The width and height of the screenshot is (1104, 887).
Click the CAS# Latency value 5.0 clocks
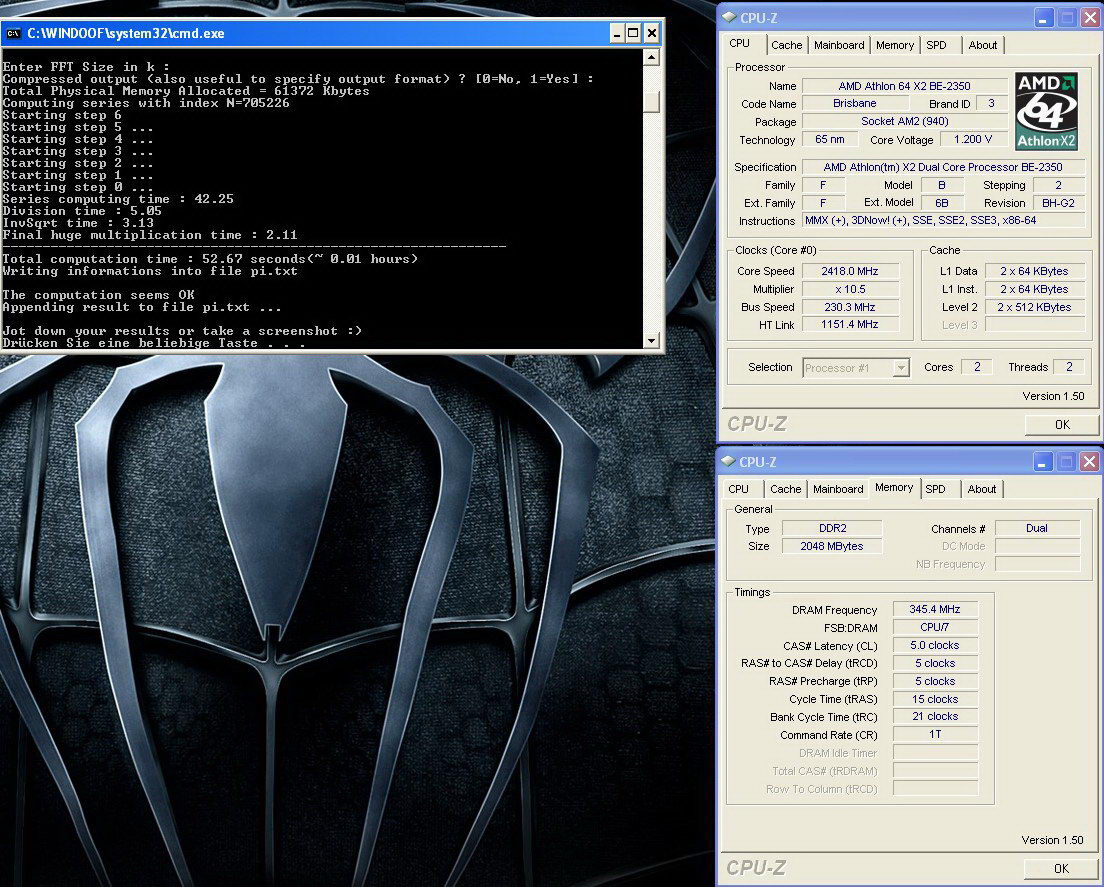point(935,645)
